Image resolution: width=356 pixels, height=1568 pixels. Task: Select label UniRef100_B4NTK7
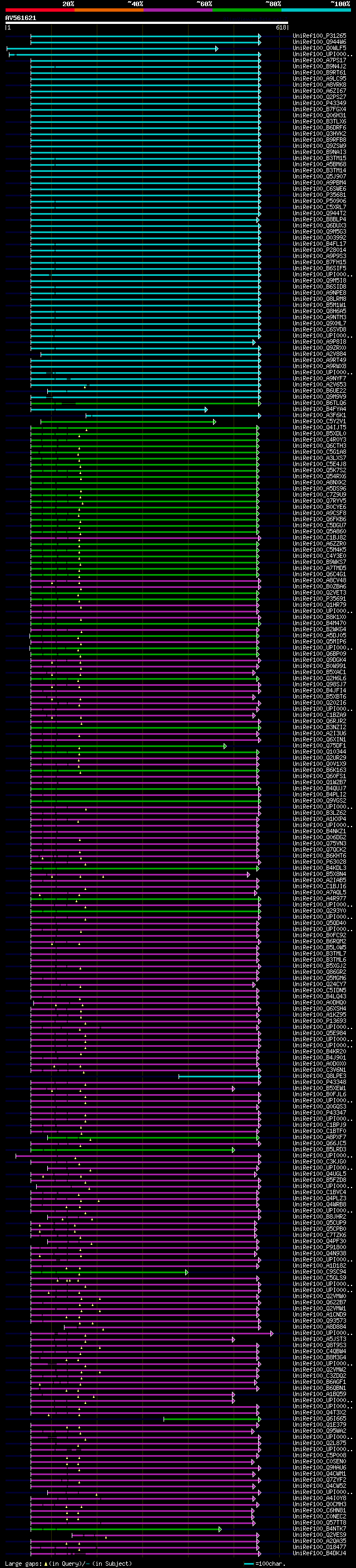tap(319, 1529)
